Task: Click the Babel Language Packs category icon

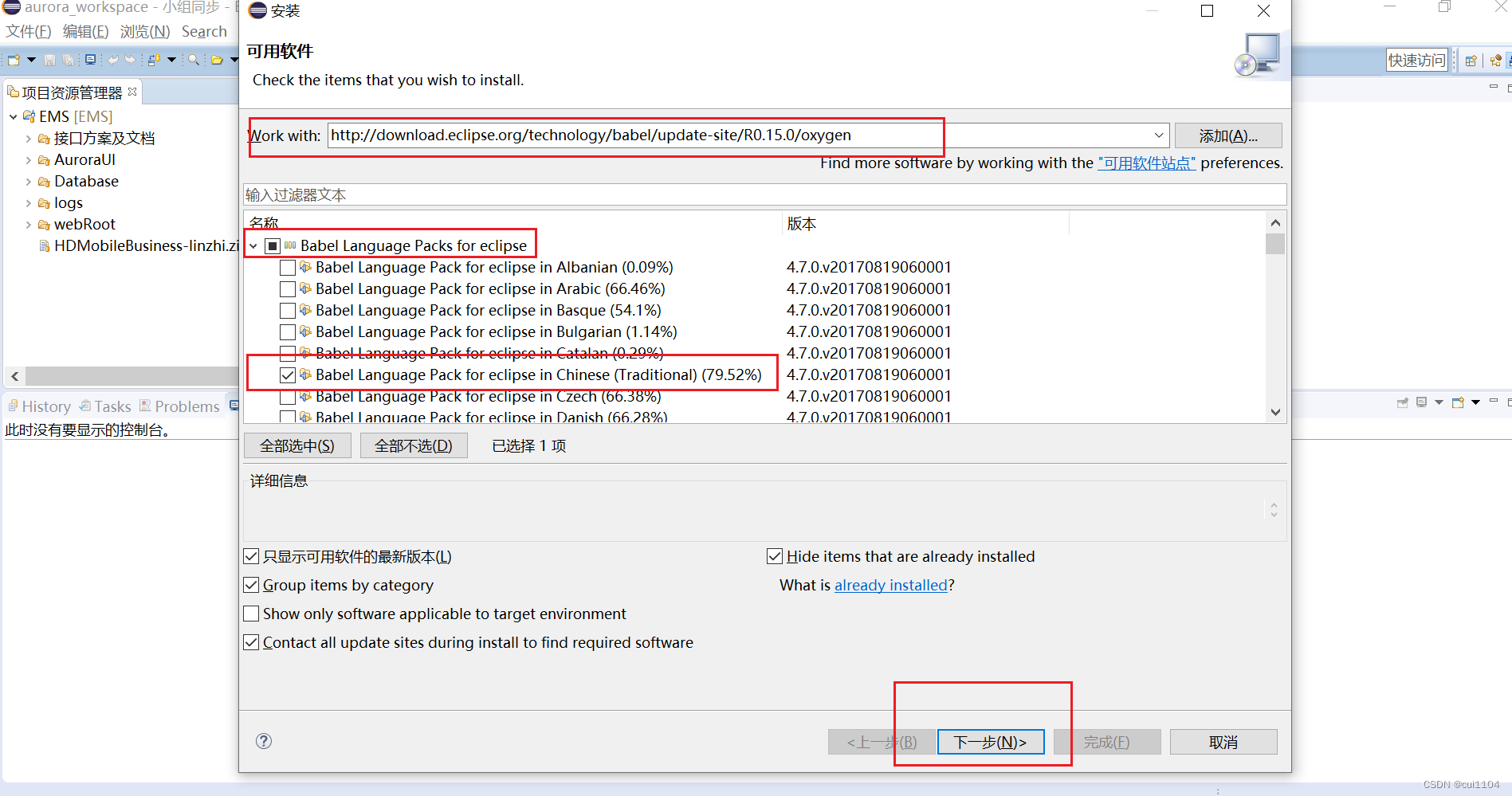Action: (x=290, y=245)
